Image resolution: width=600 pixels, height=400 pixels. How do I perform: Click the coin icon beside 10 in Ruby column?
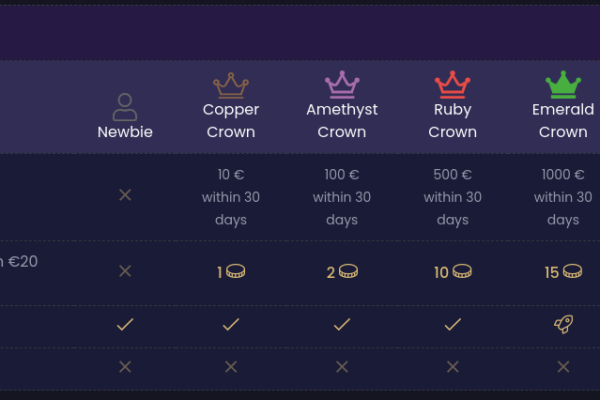[x=462, y=271]
